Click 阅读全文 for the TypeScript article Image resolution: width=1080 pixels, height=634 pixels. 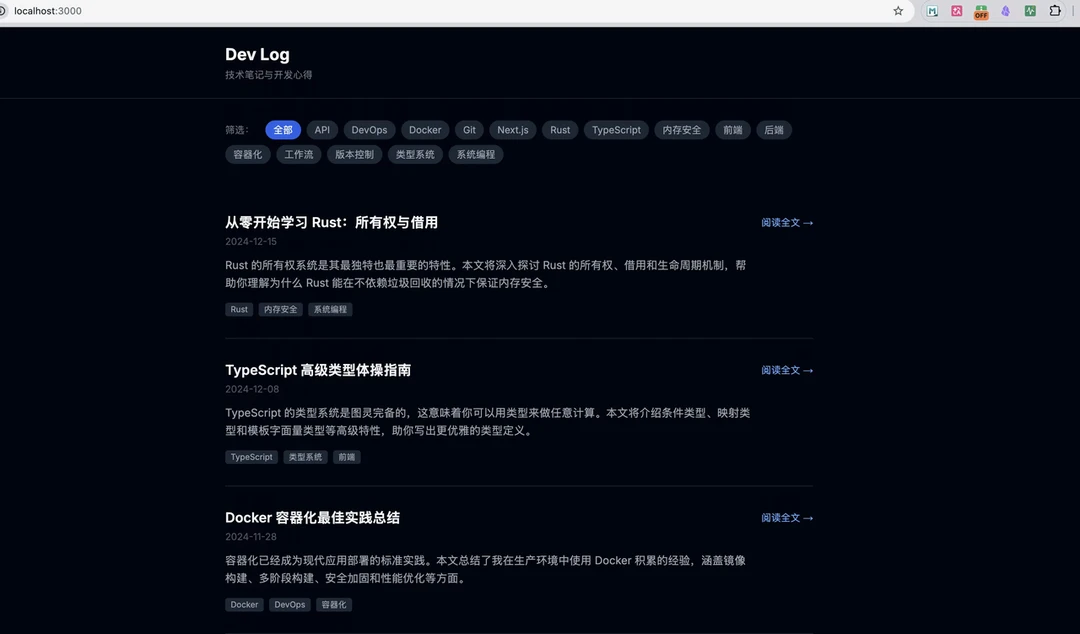click(787, 370)
